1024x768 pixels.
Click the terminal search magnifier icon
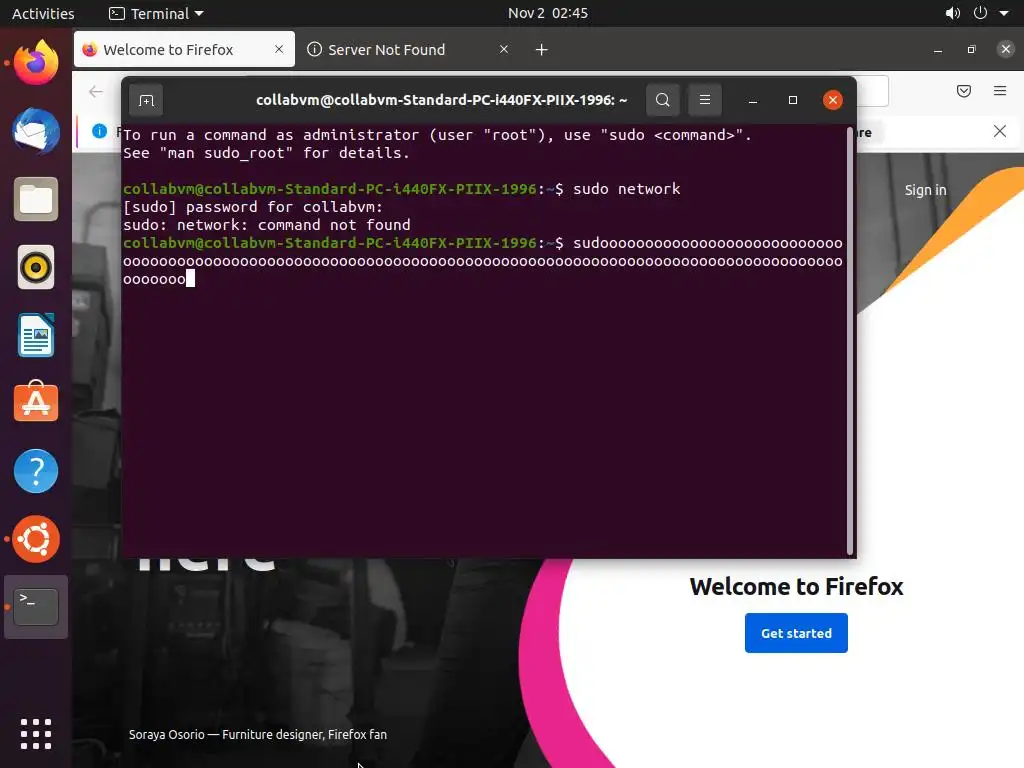(662, 100)
